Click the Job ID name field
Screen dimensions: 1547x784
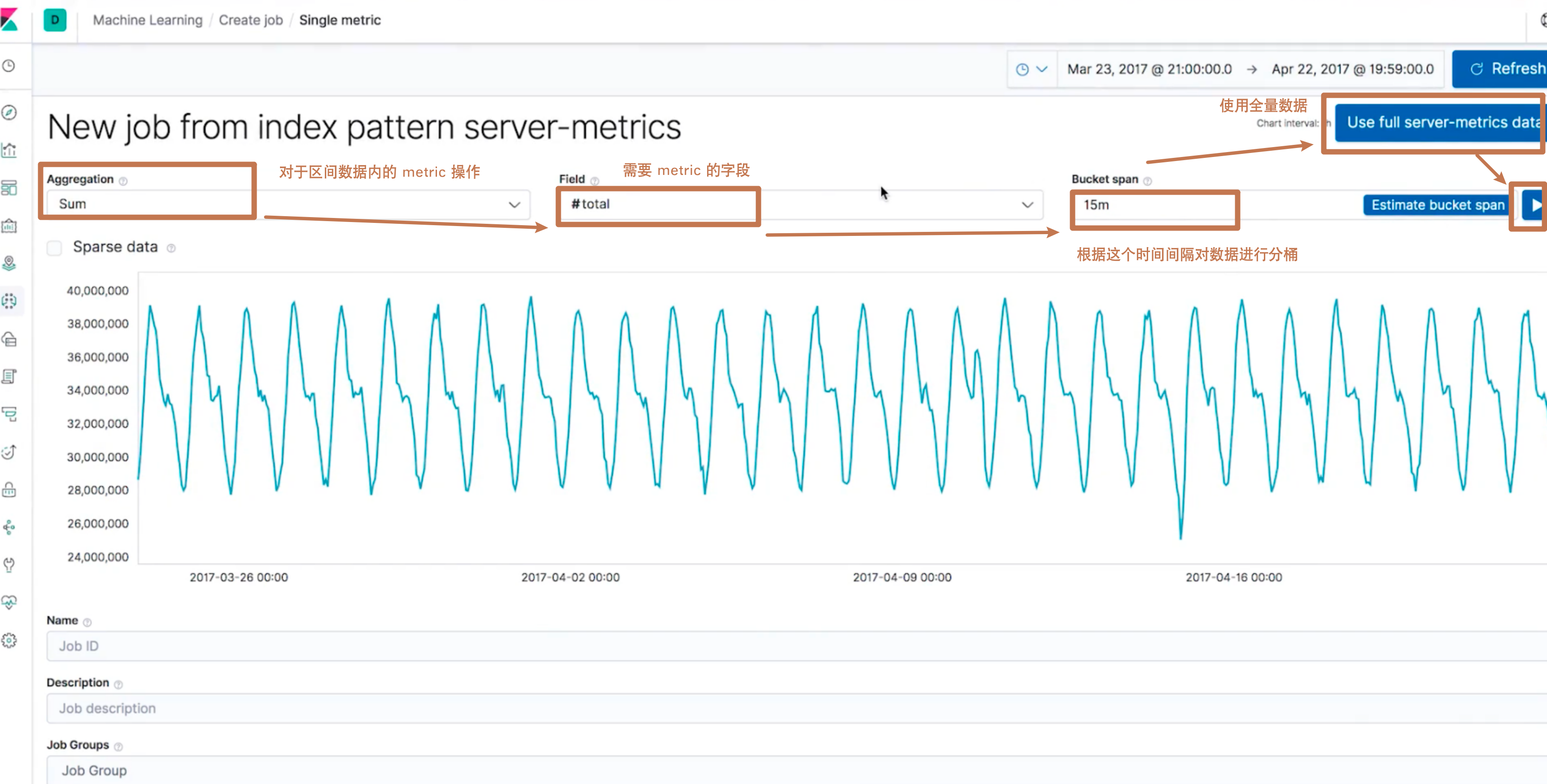click(x=793, y=646)
